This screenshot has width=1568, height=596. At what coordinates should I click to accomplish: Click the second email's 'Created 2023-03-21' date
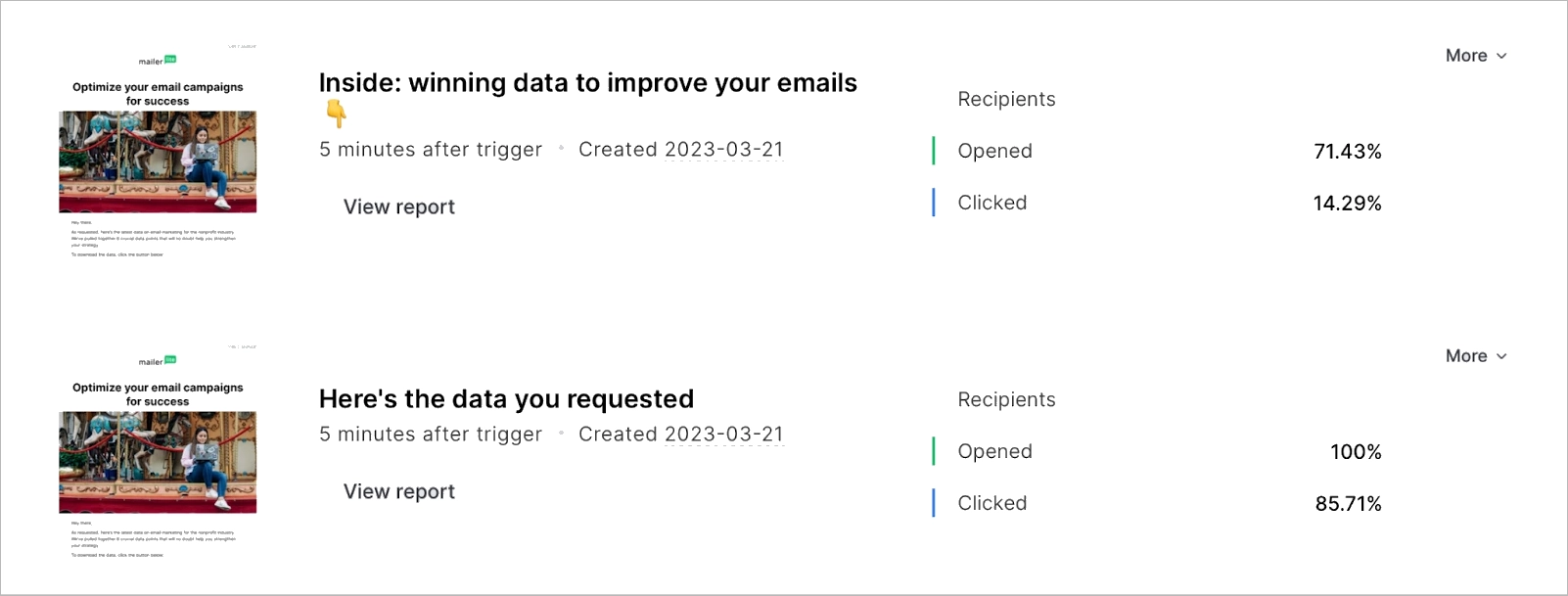pyautogui.click(x=679, y=434)
